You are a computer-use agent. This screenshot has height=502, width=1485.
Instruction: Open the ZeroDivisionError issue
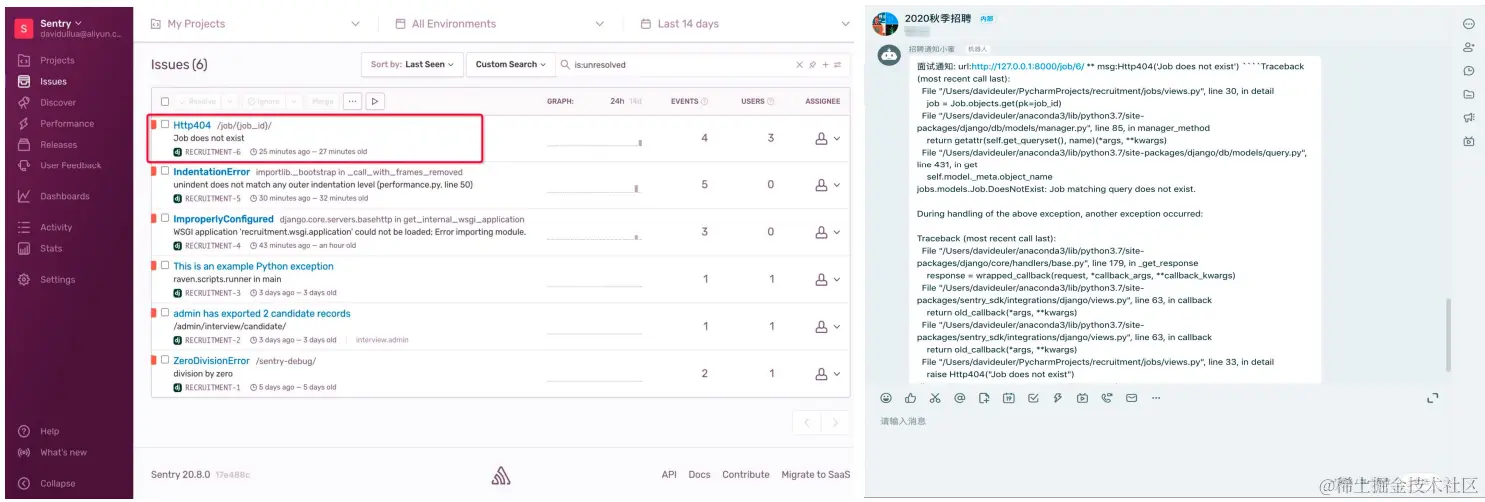tap(211, 360)
